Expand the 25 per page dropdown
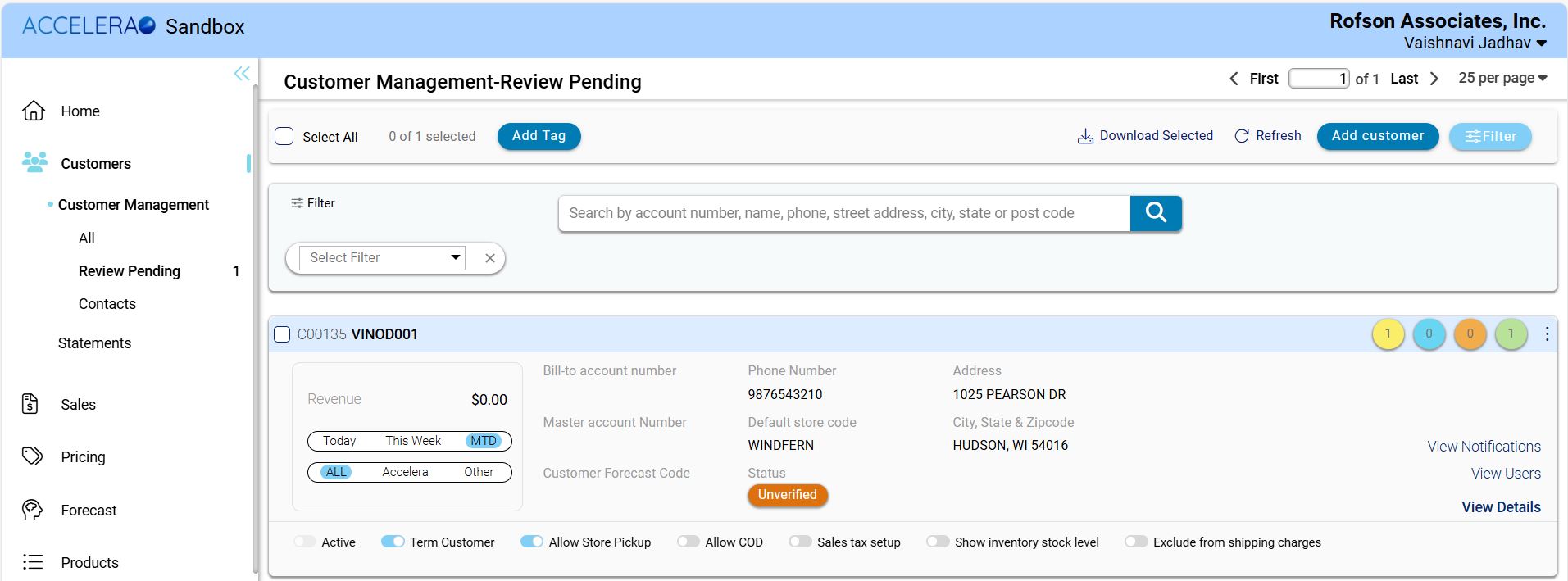This screenshot has width=1568, height=581. click(x=1502, y=78)
